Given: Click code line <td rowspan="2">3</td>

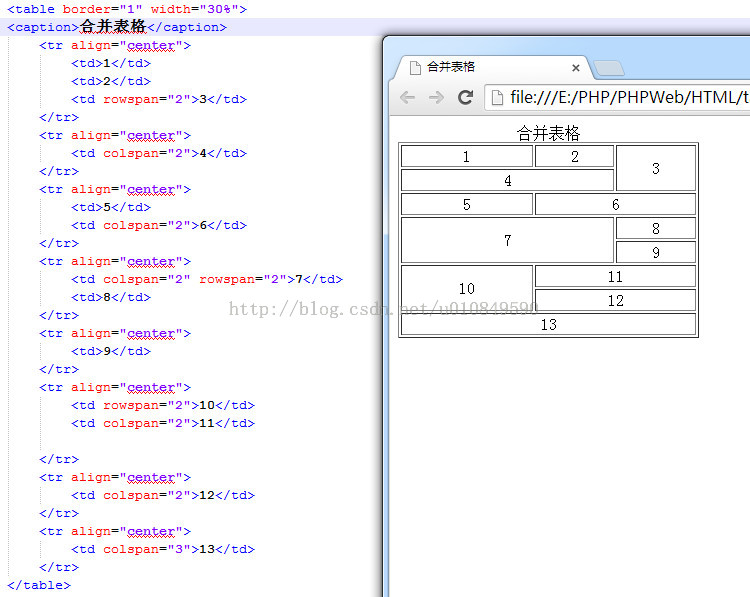Looking at the screenshot, I should [159, 99].
